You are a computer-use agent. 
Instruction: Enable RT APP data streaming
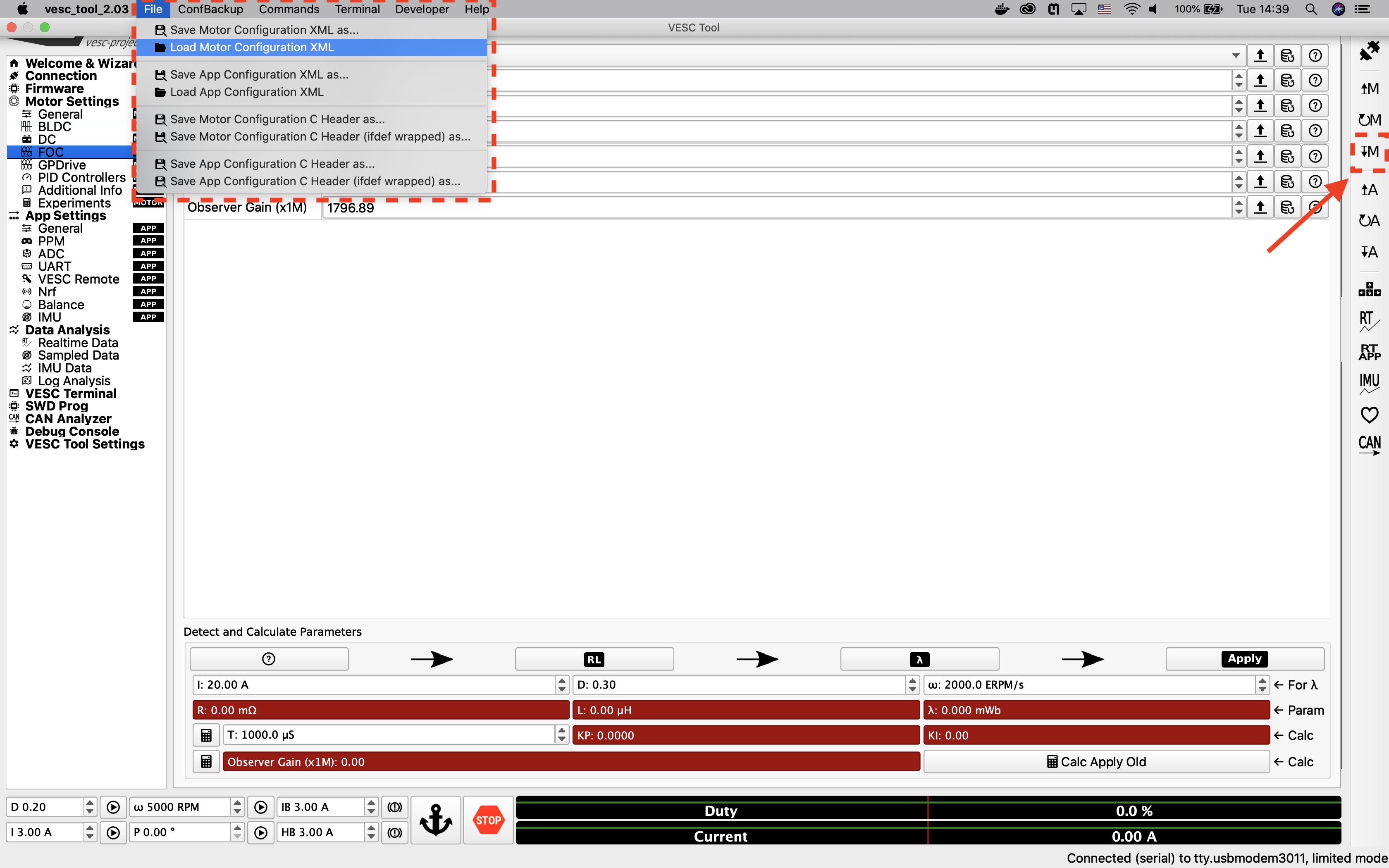[1370, 352]
